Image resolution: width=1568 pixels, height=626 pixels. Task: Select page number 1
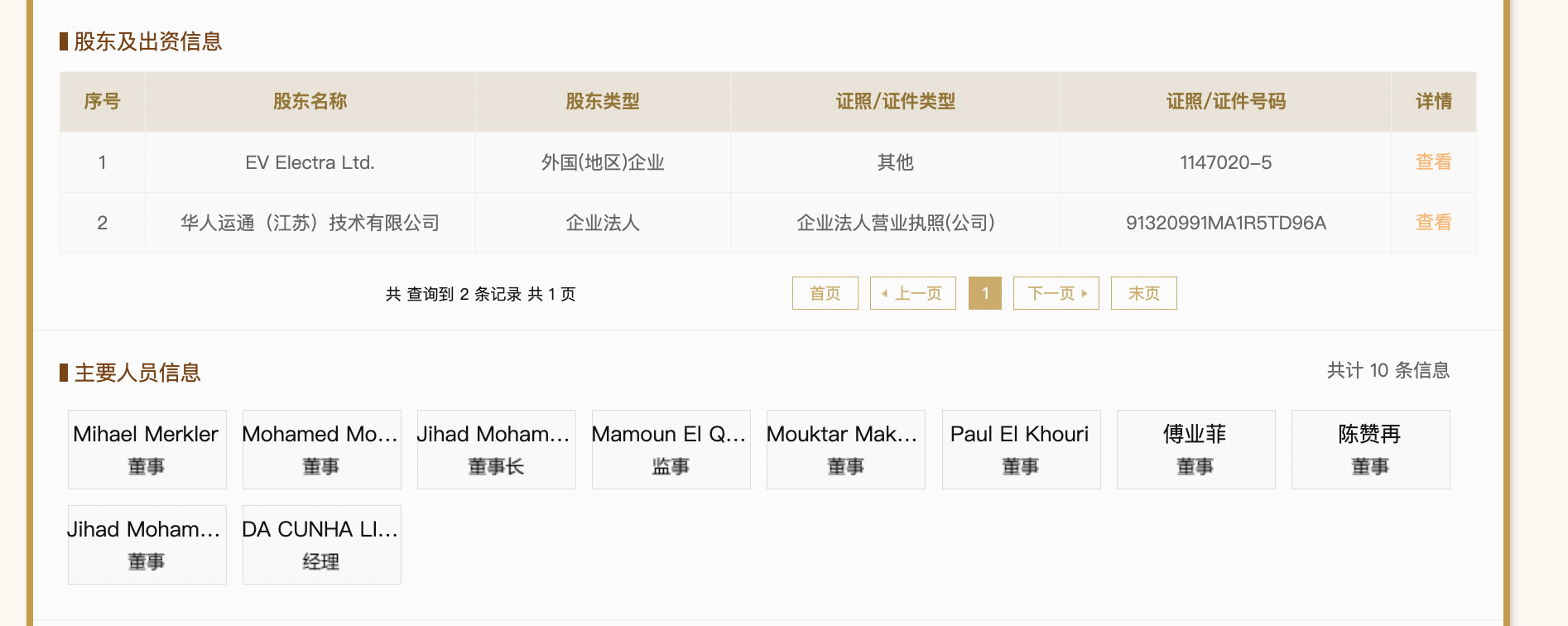pyautogui.click(x=984, y=293)
